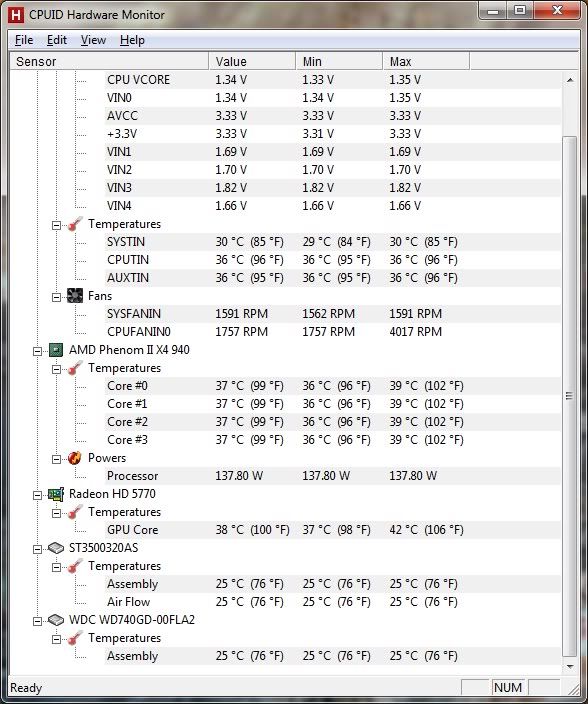Collapse the AMD Phenom II X4 940 node
Screen dimensions: 588x704
38,351
